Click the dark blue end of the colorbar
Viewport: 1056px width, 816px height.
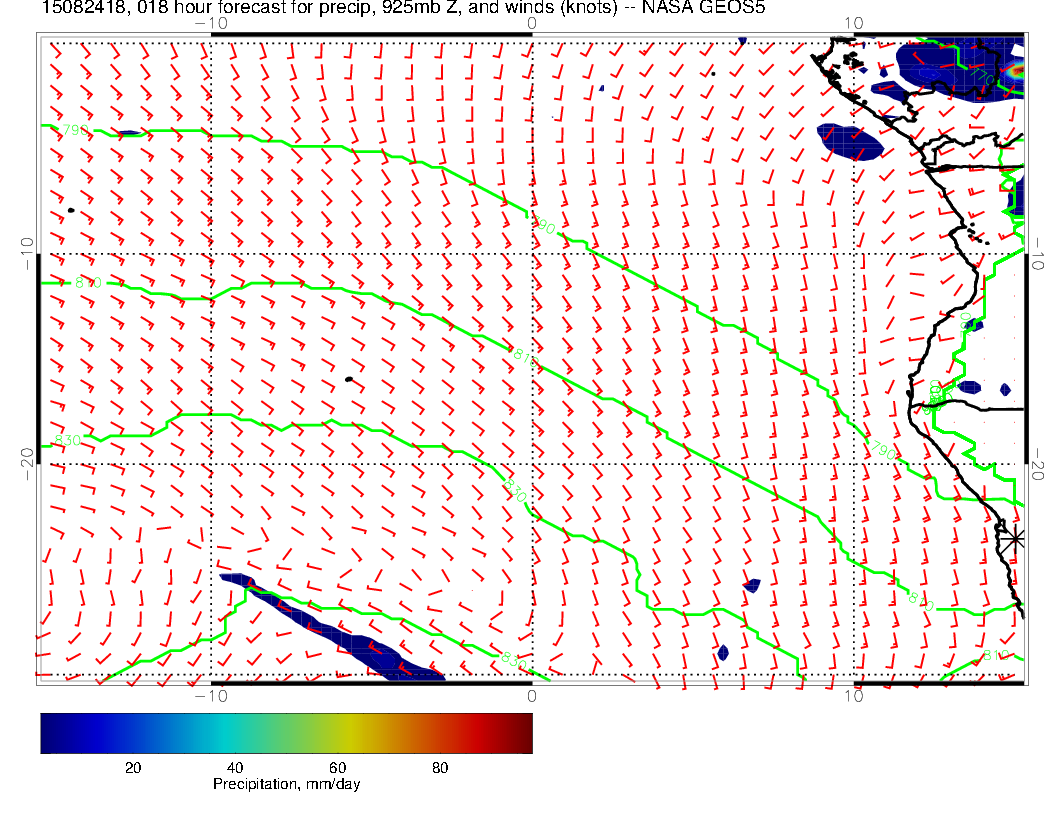pos(50,732)
